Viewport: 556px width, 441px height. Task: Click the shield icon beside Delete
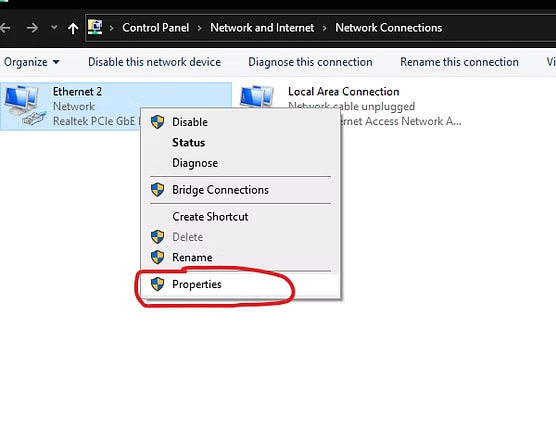(x=157, y=237)
